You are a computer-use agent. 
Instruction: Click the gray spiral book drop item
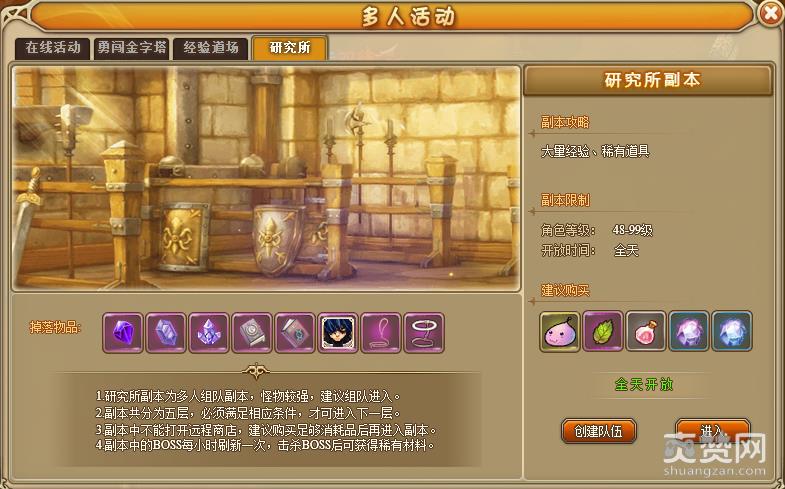[252, 333]
